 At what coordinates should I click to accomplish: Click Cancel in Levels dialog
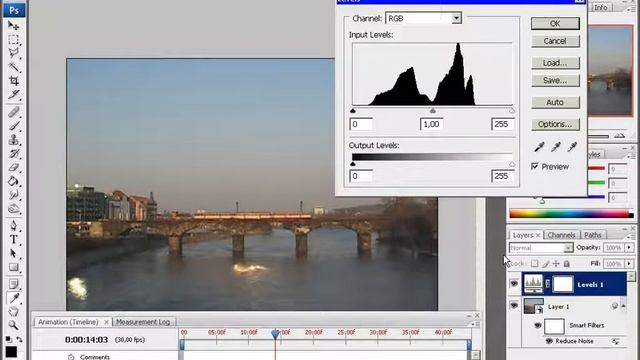pos(555,41)
